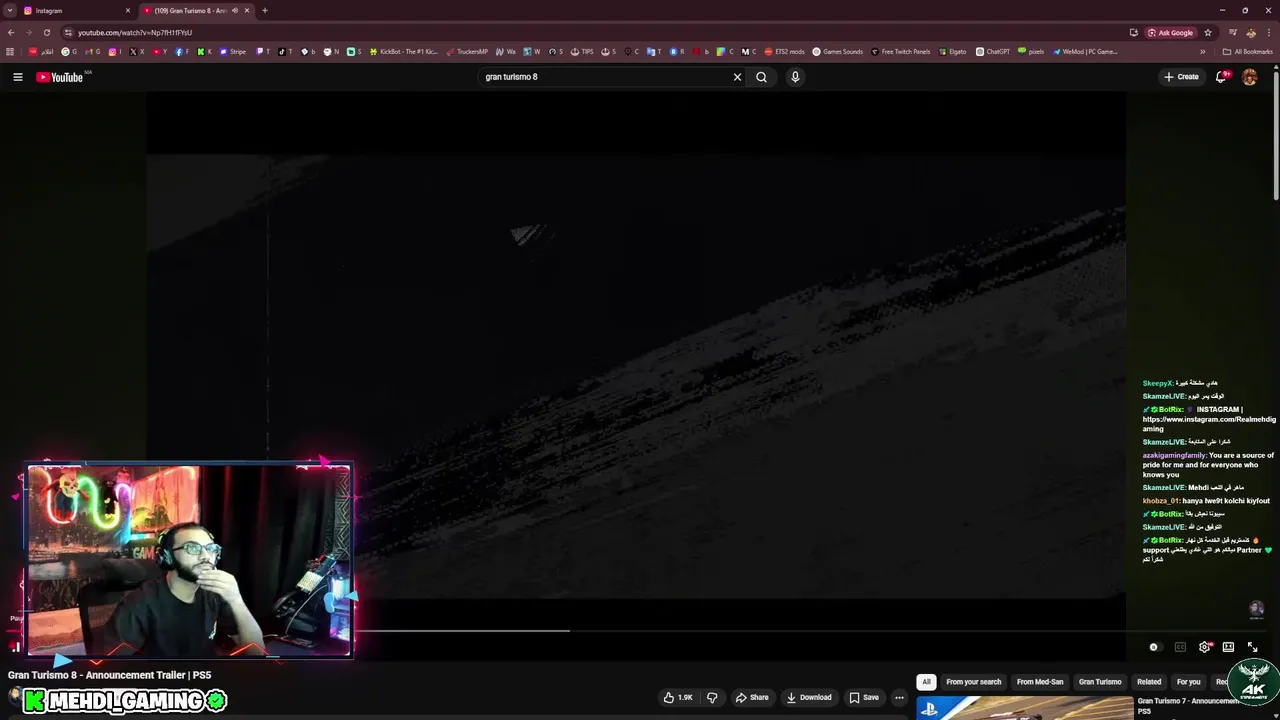The height and width of the screenshot is (720, 1280).
Task: Click the Gran Turismo 8 video title
Action: pos(110,675)
